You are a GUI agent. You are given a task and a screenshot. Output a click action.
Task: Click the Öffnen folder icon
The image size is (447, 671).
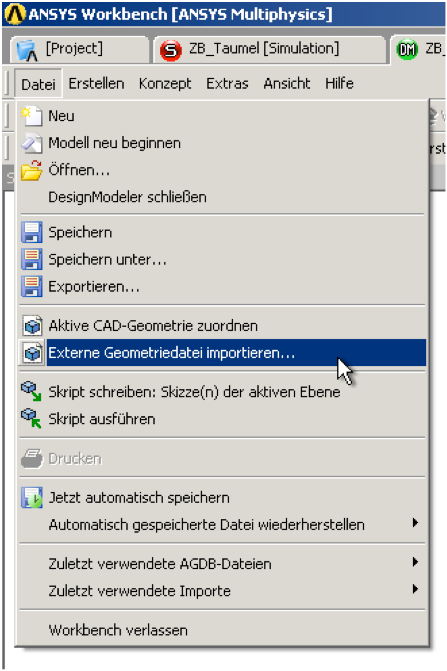click(32, 170)
